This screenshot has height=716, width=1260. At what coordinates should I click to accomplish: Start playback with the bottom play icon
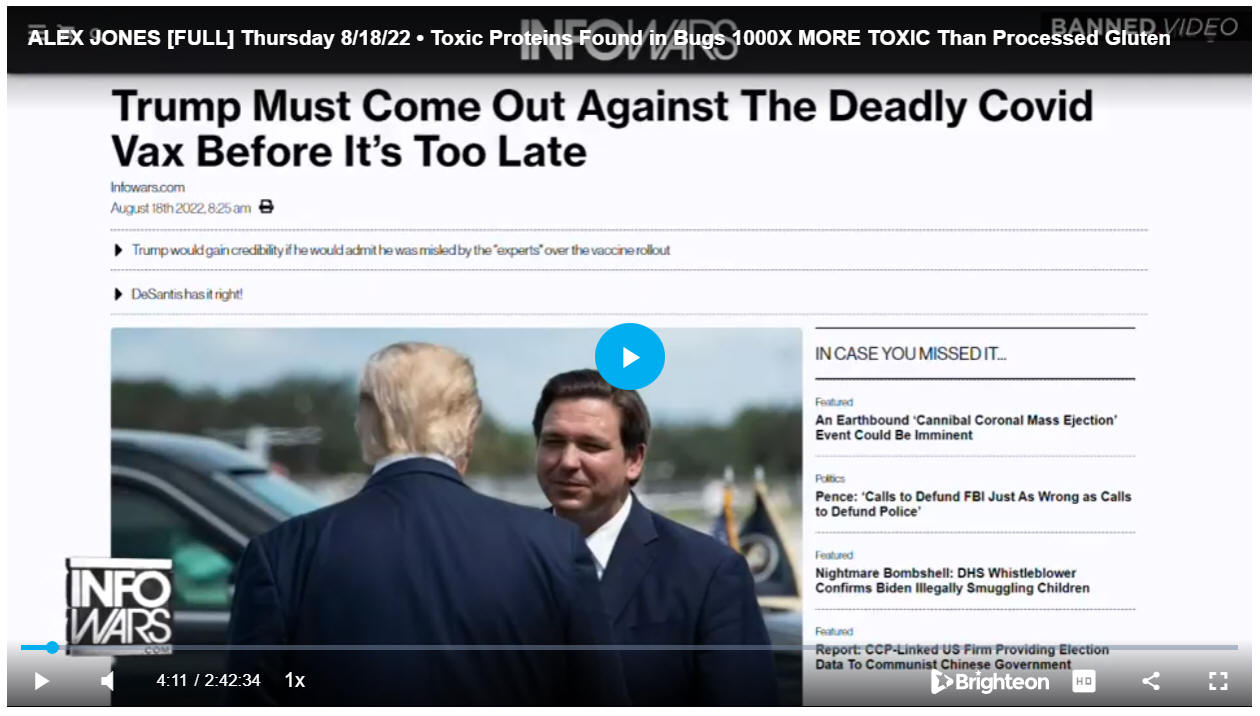pos(41,681)
